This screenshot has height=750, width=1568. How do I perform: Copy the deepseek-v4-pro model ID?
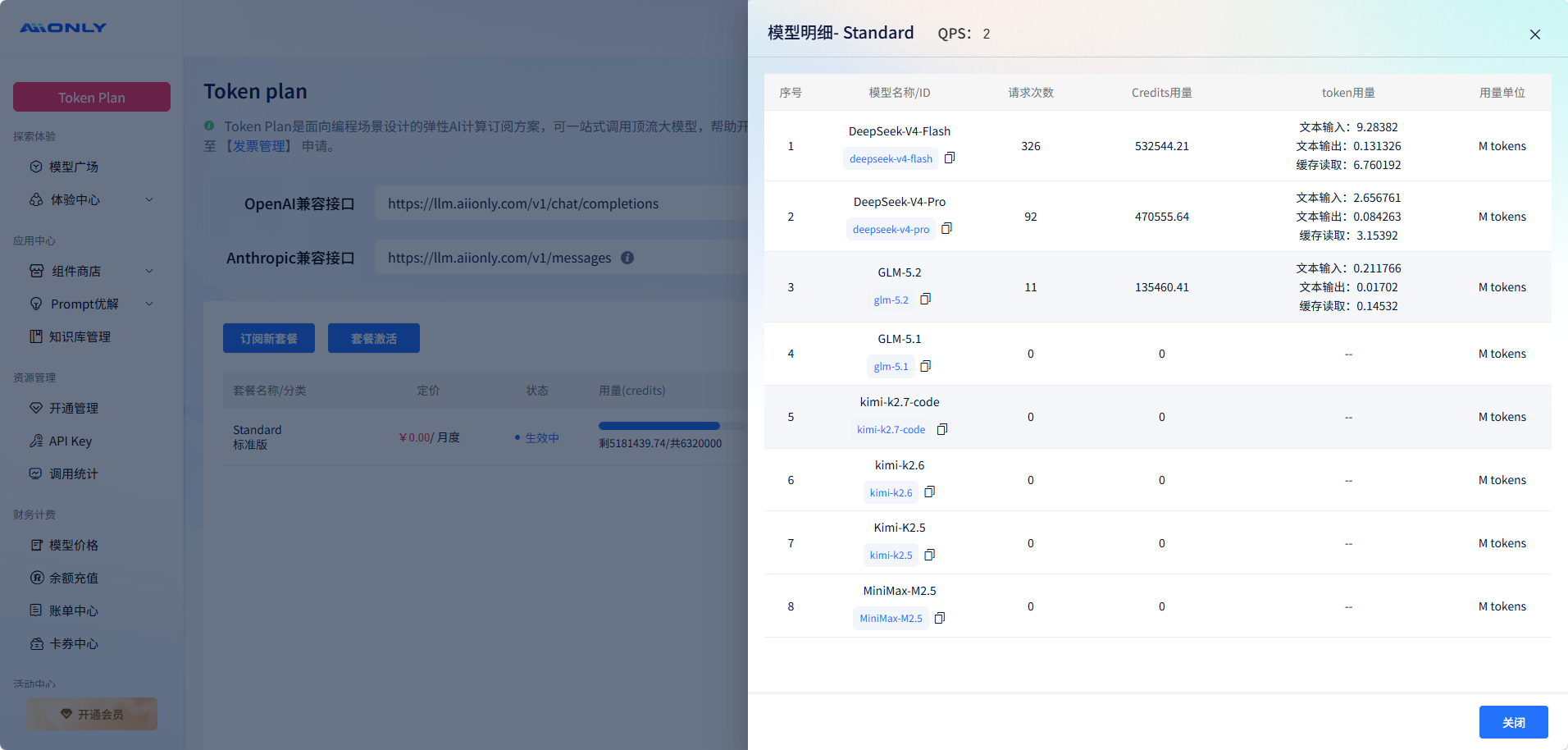946,228
